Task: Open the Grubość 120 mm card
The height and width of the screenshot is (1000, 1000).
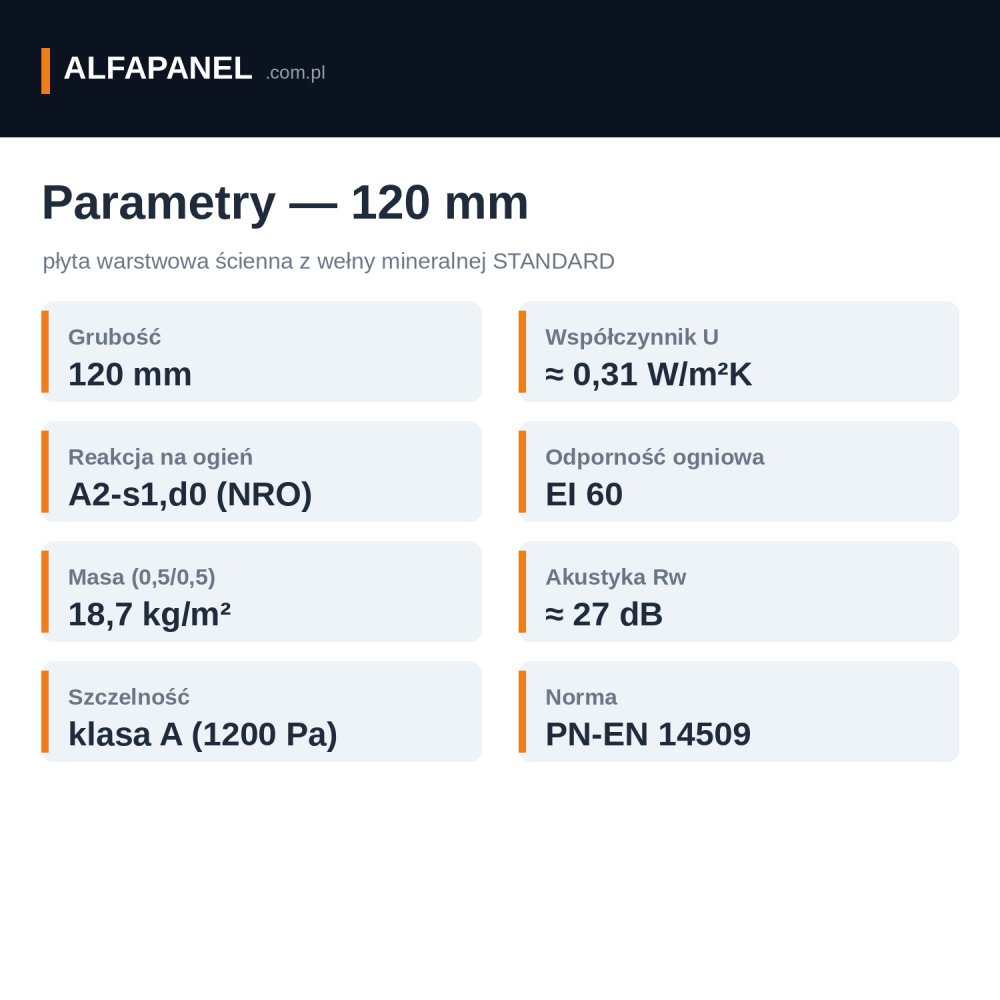Action: (x=261, y=351)
